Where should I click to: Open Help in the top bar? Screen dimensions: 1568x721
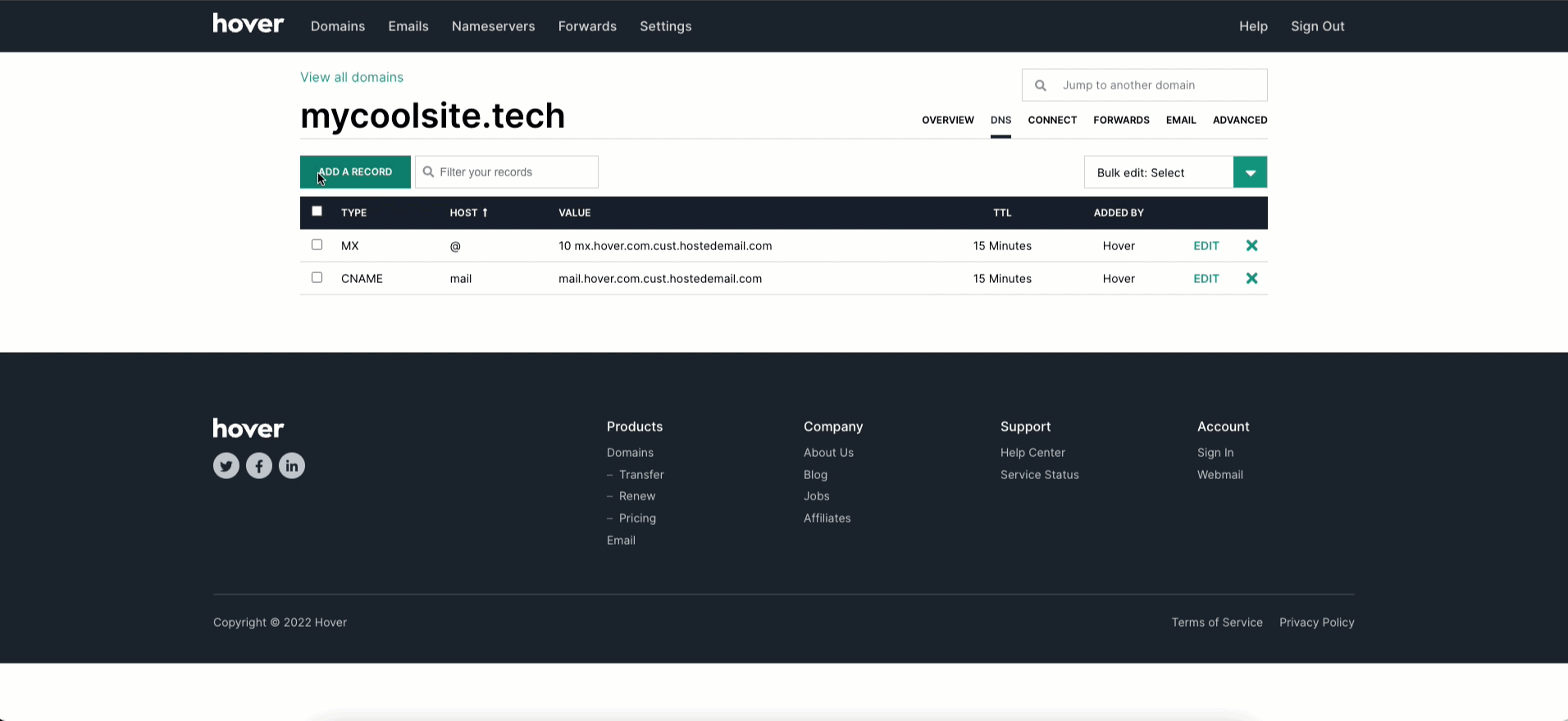(x=1253, y=26)
